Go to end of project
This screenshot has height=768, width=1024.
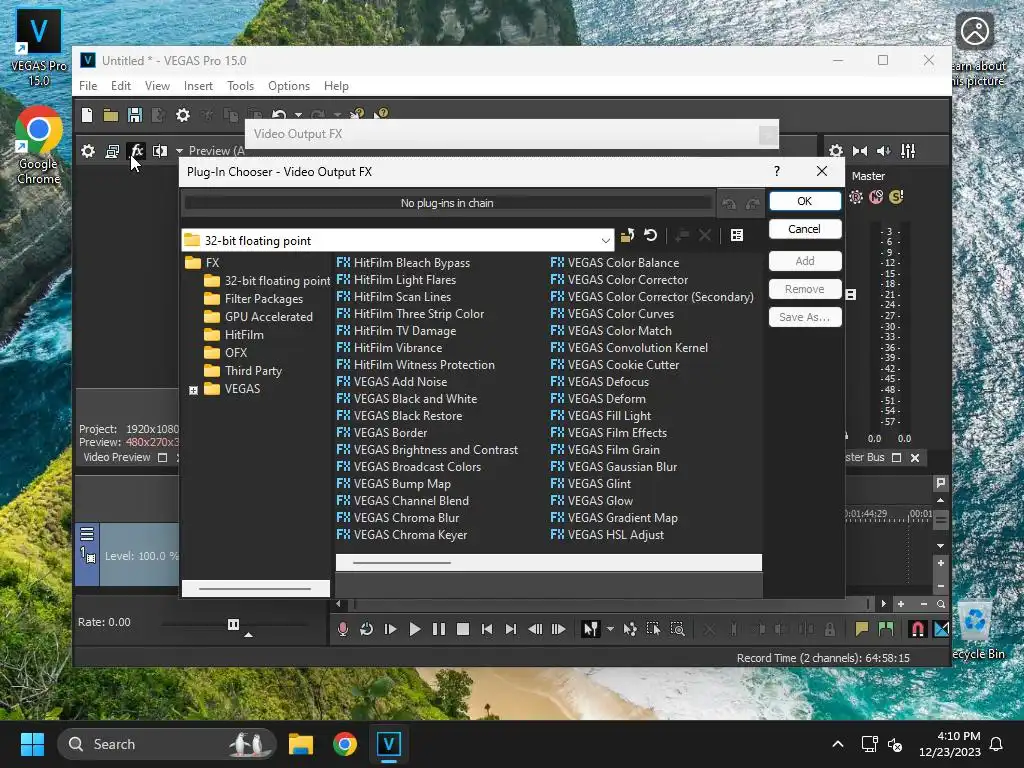511,629
